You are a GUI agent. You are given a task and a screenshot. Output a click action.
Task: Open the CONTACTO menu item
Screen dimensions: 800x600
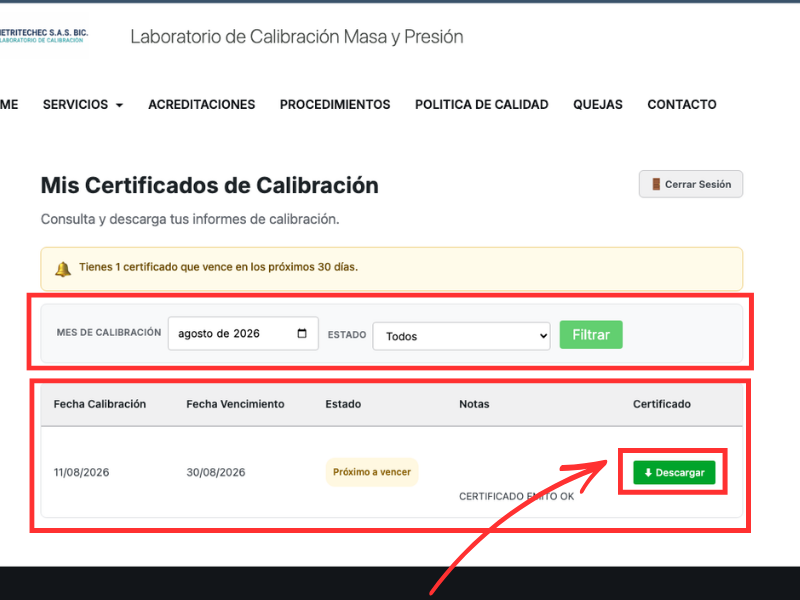pos(682,105)
